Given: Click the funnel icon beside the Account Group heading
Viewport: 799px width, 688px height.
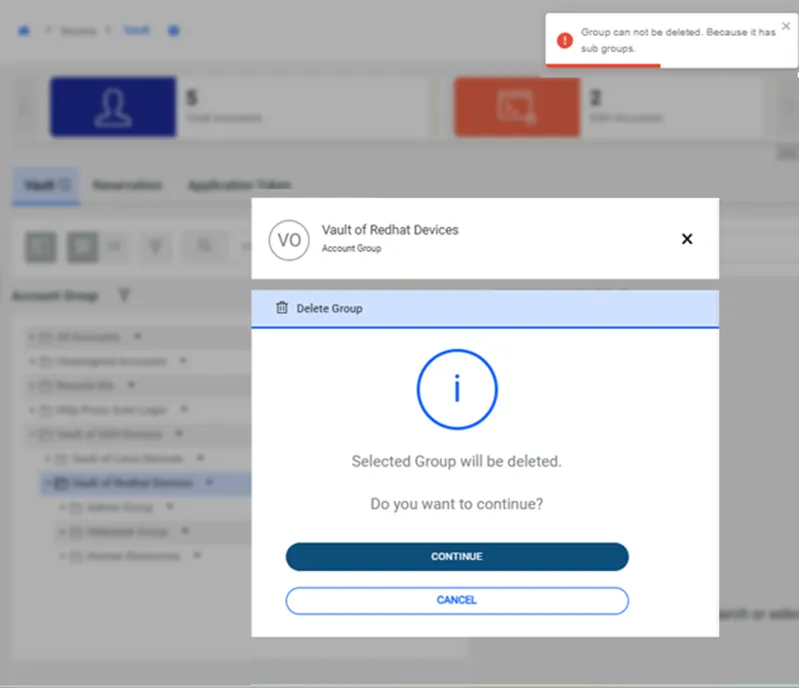Looking at the screenshot, I should pyautogui.click(x=124, y=295).
